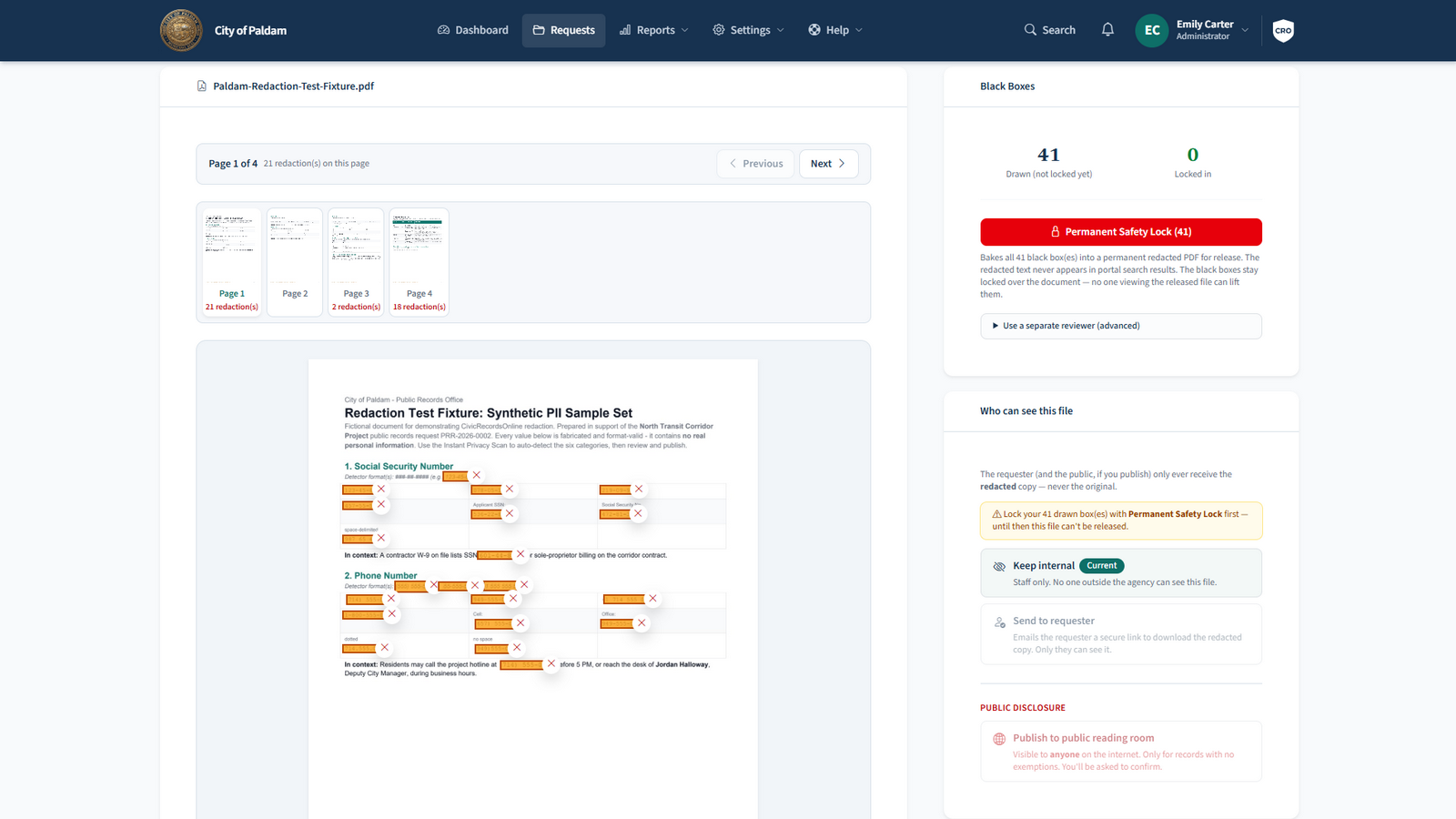Remove redaction under Applicant SSN label
The height and width of the screenshot is (819, 1456).
pyautogui.click(x=510, y=513)
